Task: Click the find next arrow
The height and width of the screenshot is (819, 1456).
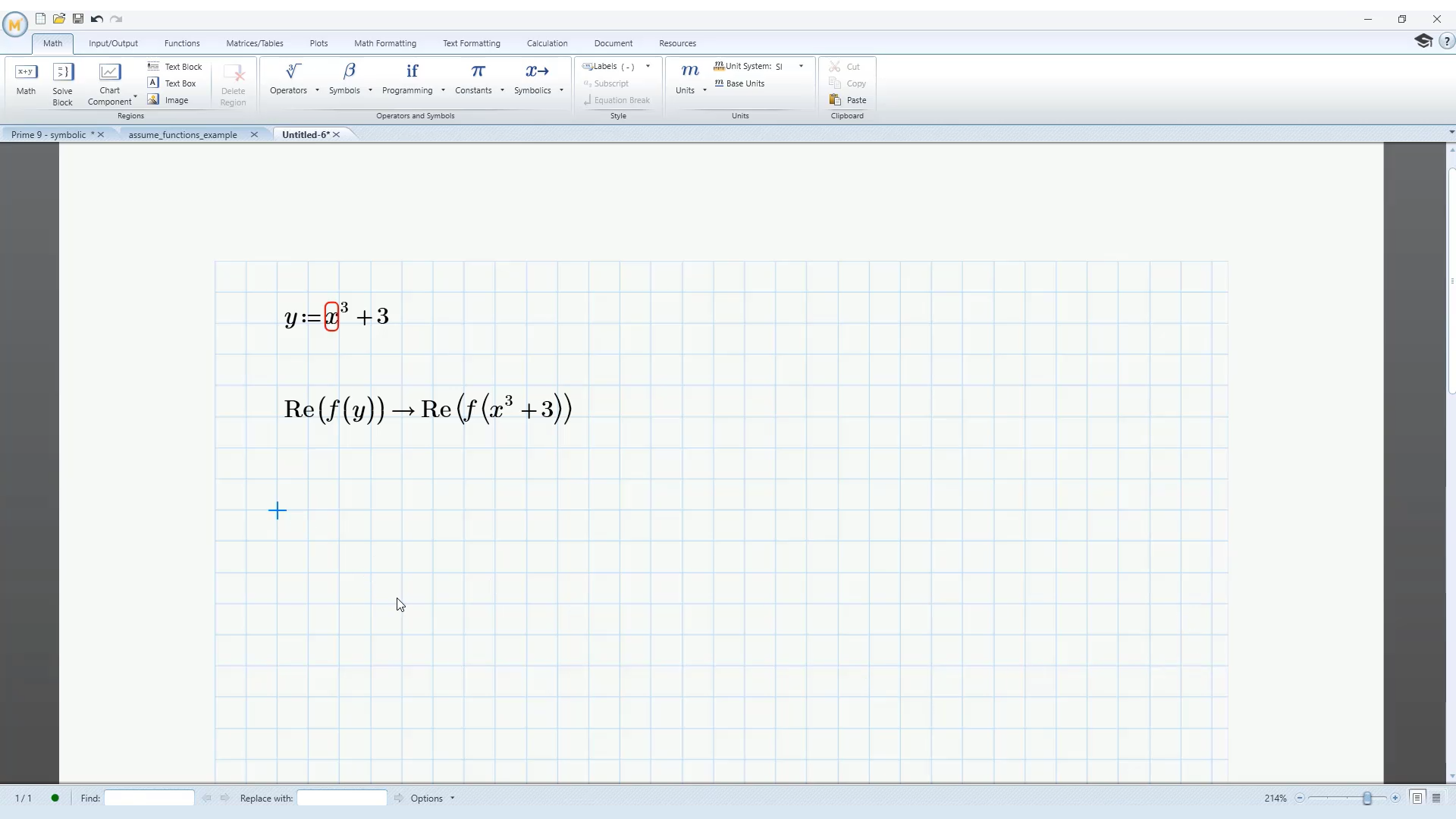Action: click(224, 799)
